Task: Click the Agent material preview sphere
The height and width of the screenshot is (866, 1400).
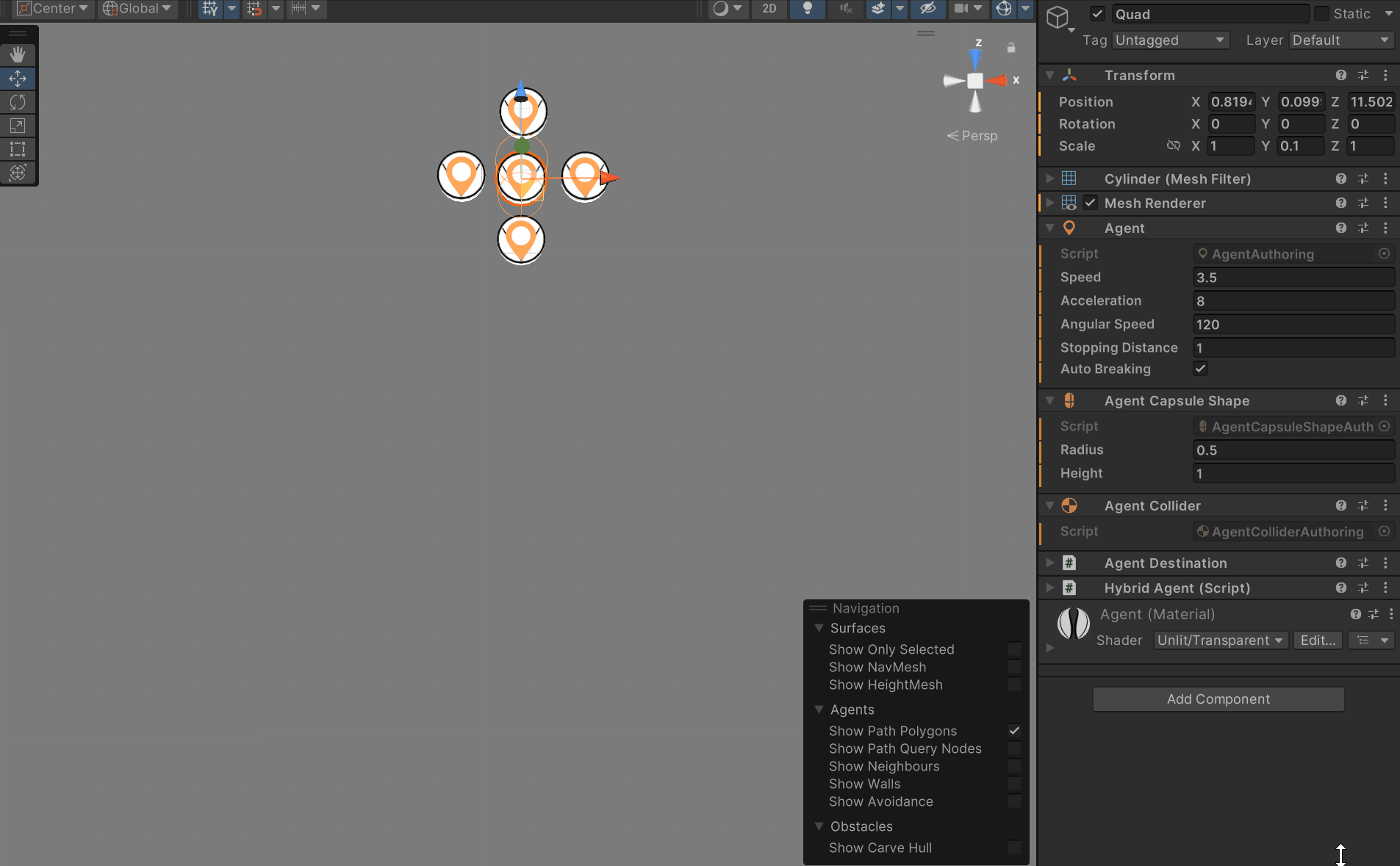Action: click(1074, 624)
